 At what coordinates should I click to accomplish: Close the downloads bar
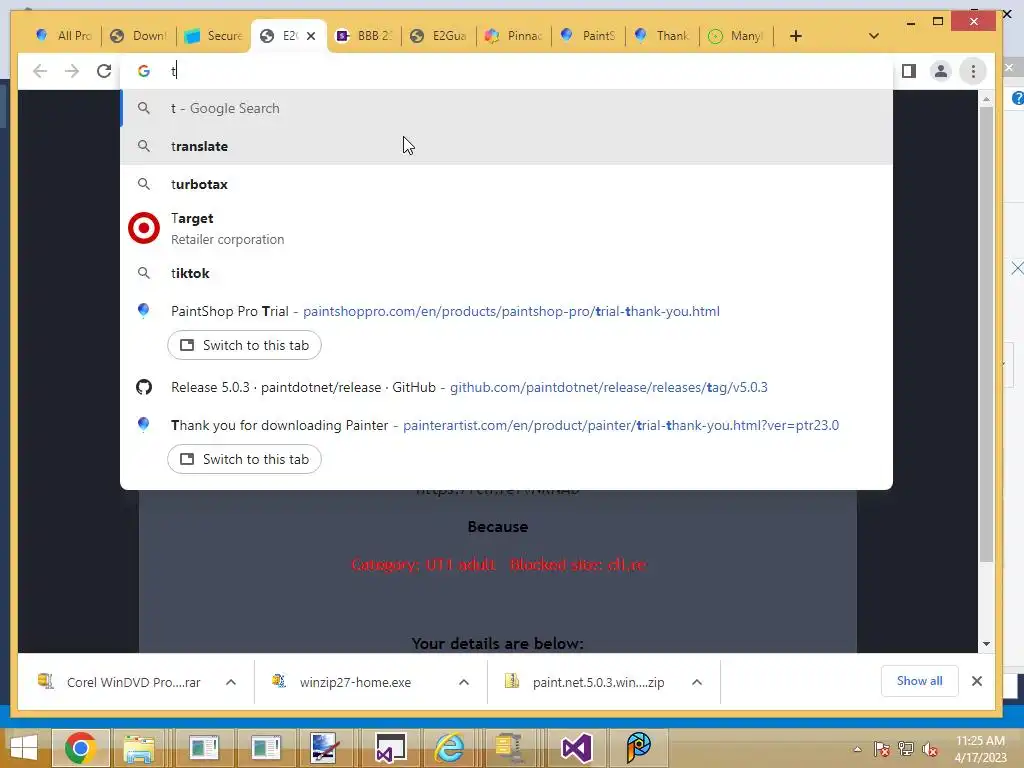[x=977, y=681]
